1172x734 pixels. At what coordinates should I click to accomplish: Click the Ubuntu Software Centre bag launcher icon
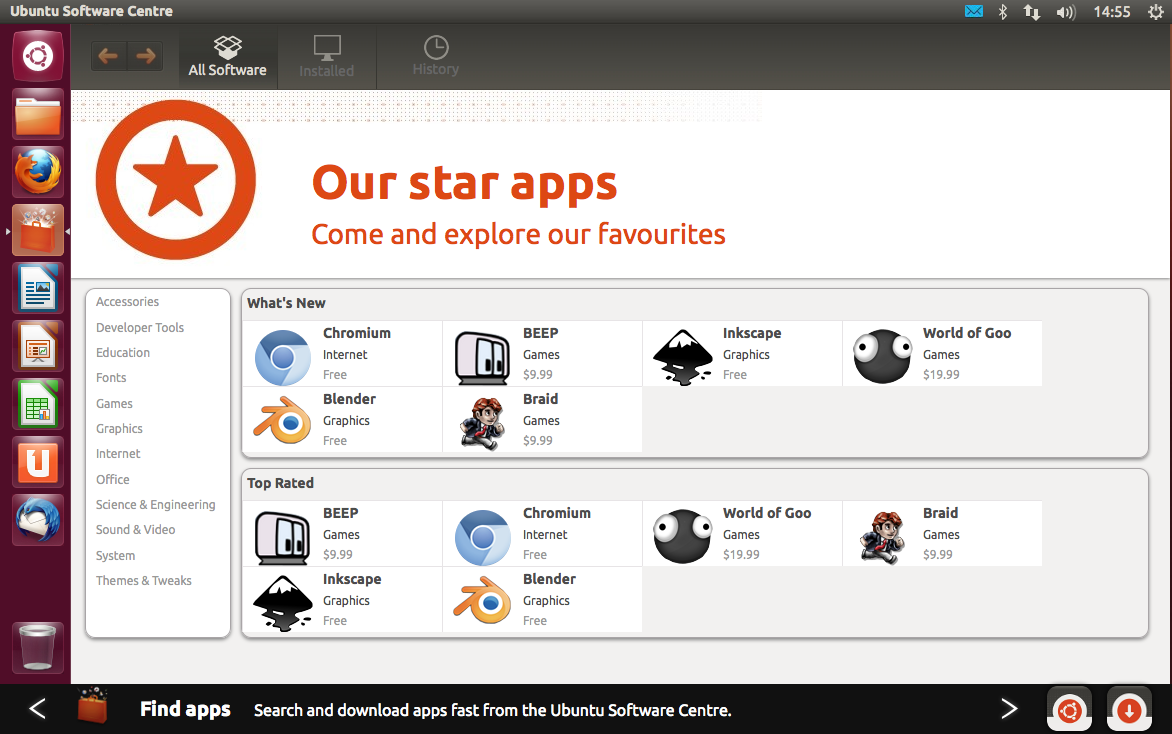pyautogui.click(x=37, y=230)
